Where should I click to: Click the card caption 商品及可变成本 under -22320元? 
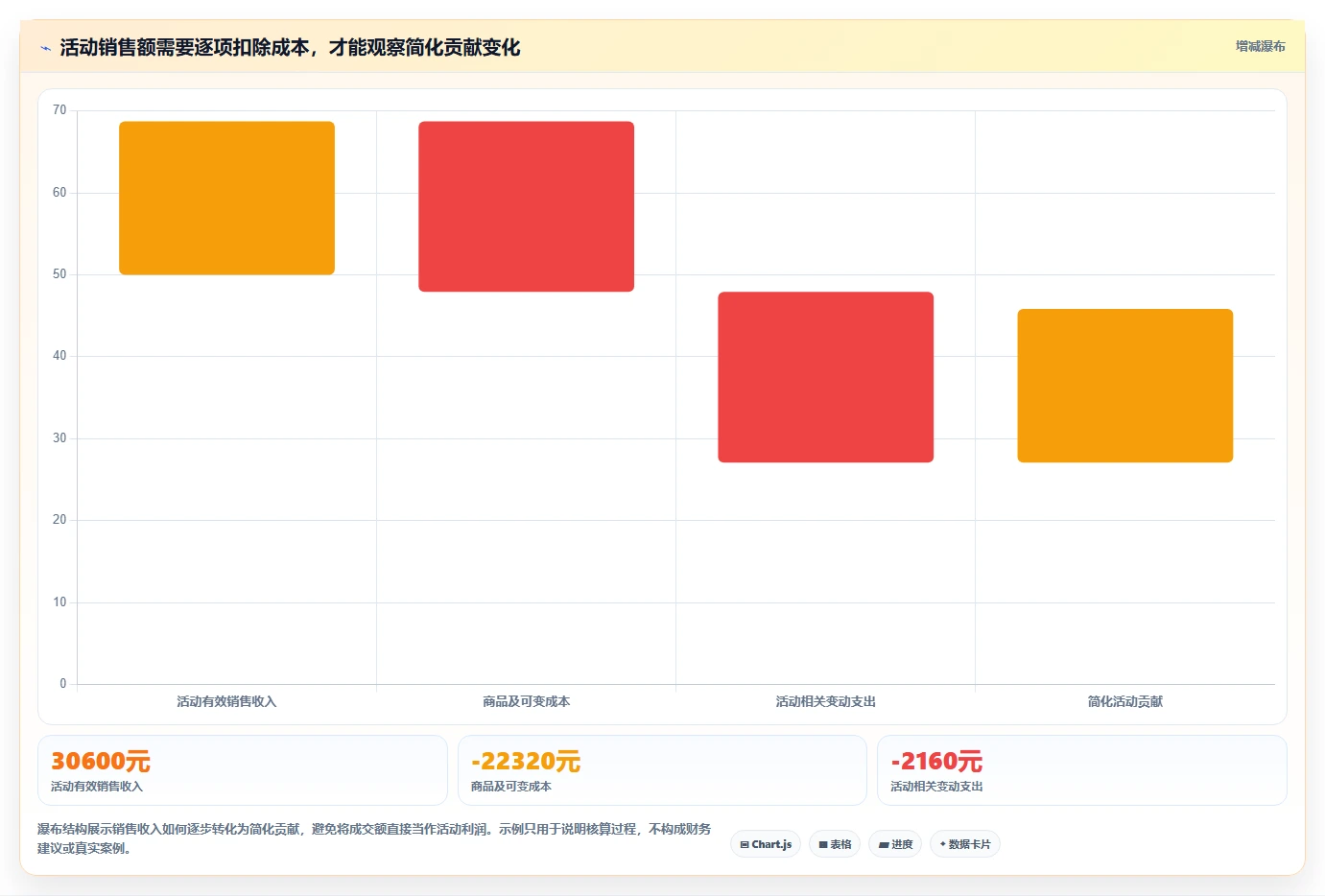point(511,787)
